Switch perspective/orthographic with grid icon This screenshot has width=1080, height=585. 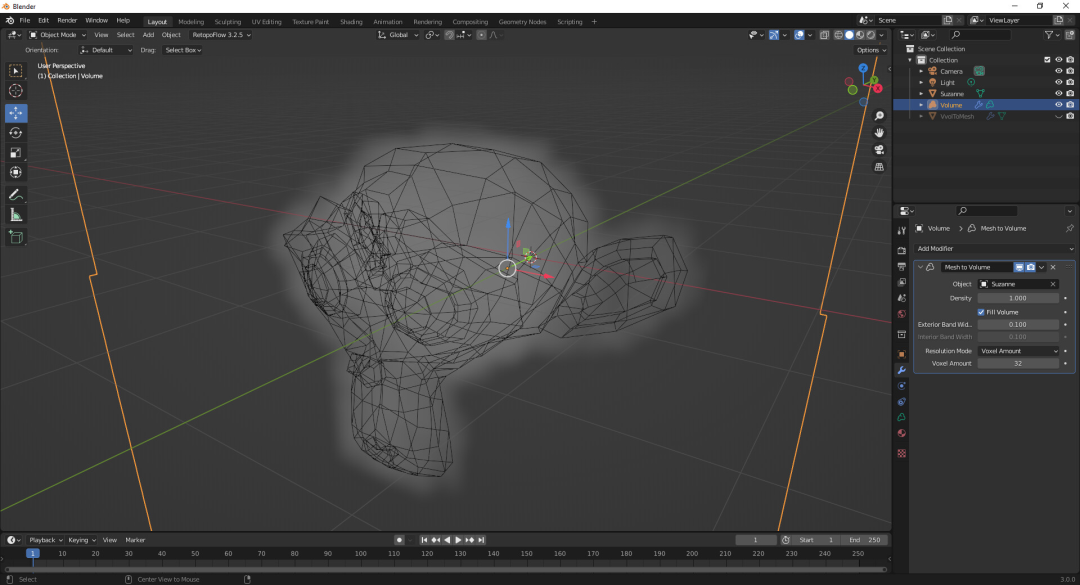coord(879,167)
